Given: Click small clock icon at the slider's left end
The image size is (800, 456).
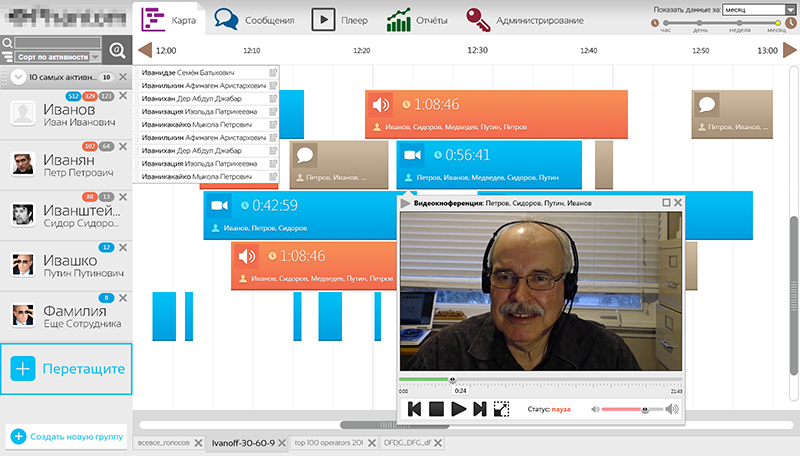Looking at the screenshot, I should tap(655, 23).
